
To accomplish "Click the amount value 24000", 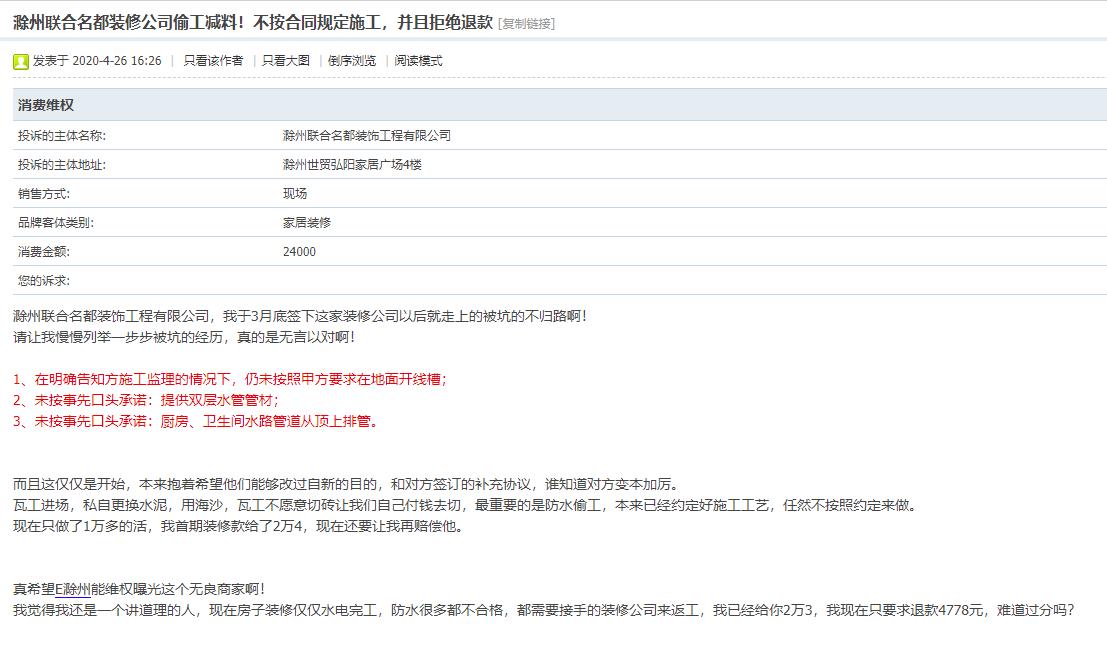I will coord(299,251).
